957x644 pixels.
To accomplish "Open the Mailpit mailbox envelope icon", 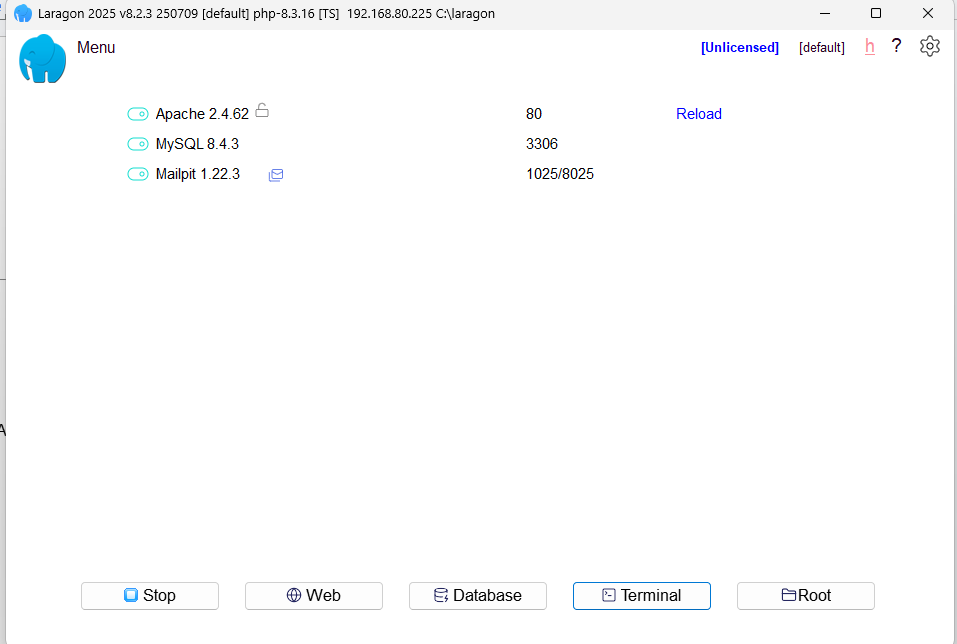I will pos(276,175).
